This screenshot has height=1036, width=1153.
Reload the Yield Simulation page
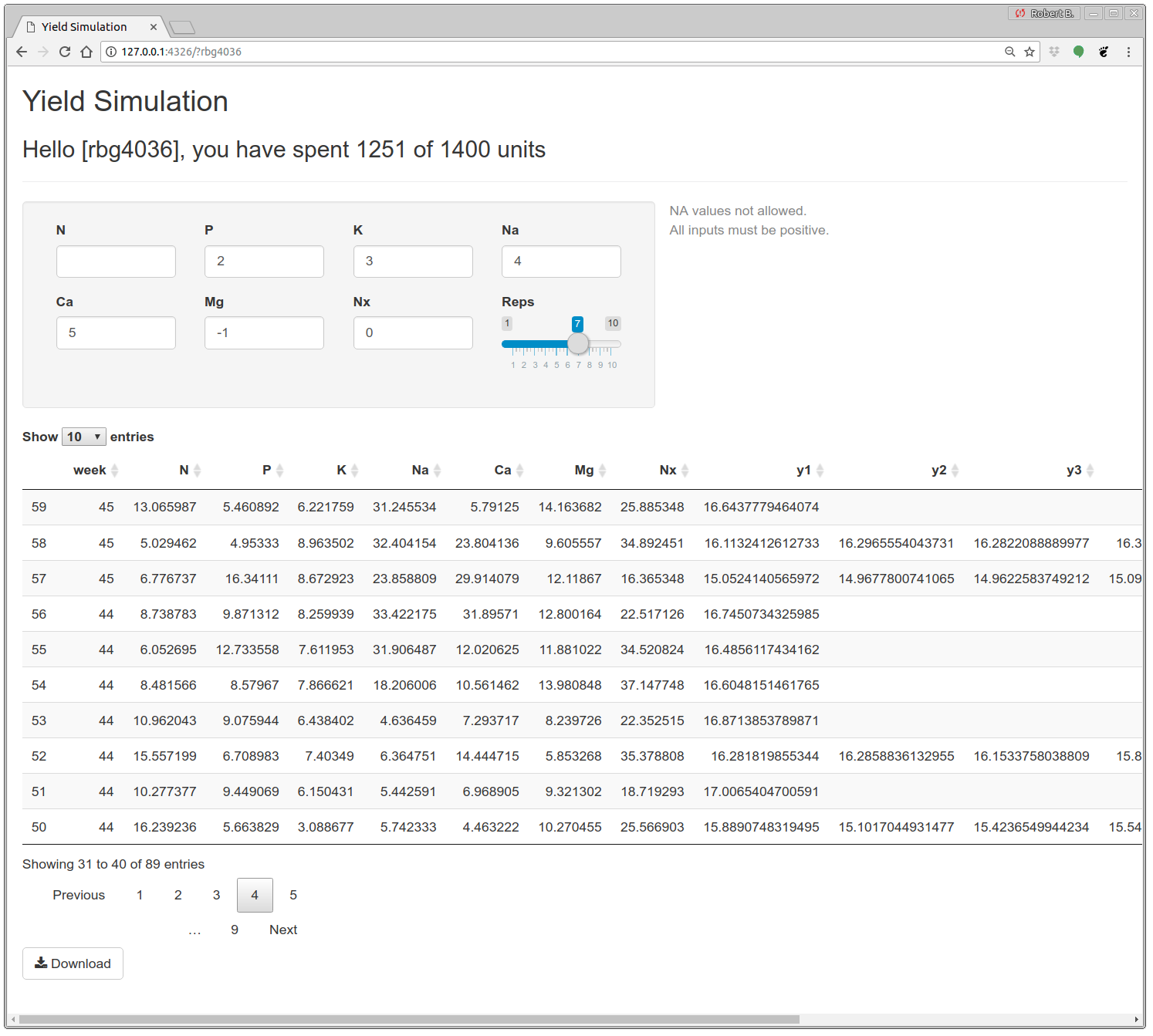65,52
